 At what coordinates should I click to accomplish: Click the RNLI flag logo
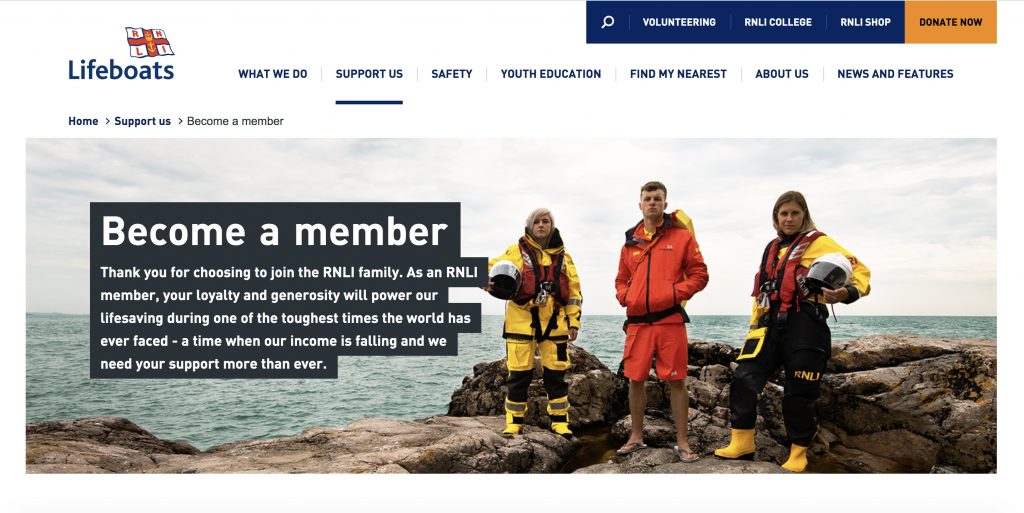(x=150, y=42)
